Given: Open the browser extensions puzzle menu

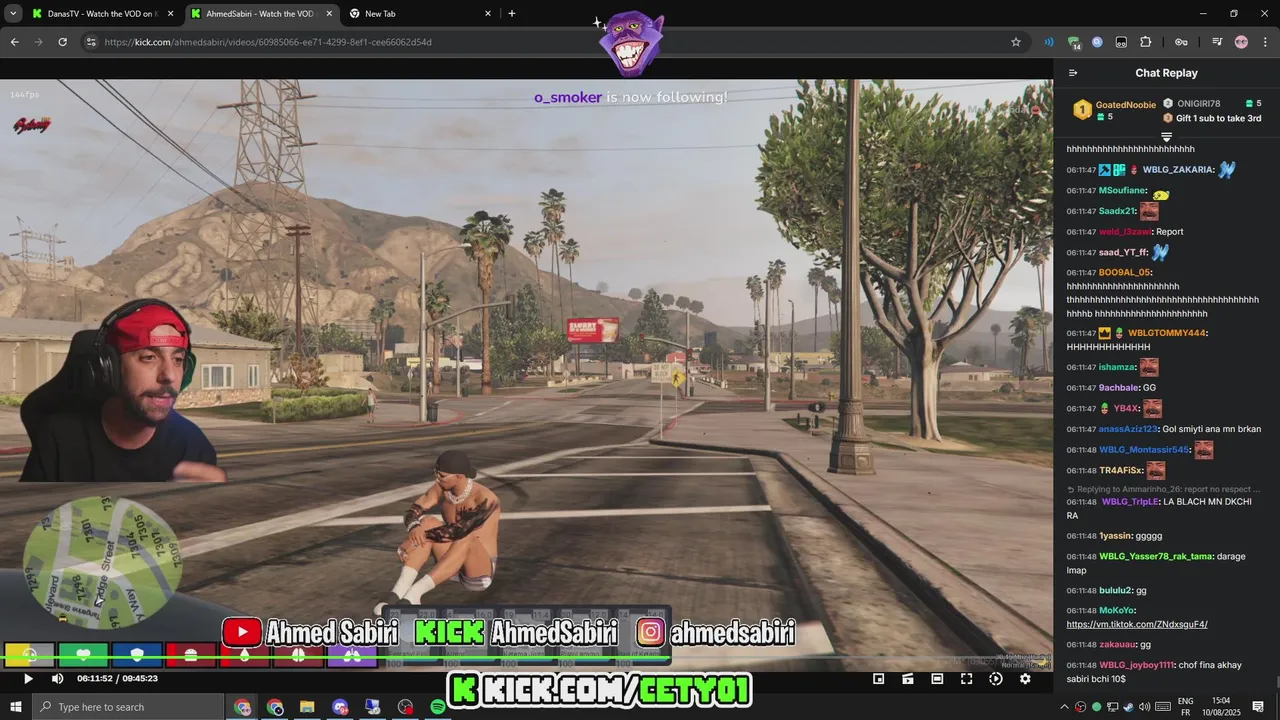Looking at the screenshot, I should pos(1146,42).
